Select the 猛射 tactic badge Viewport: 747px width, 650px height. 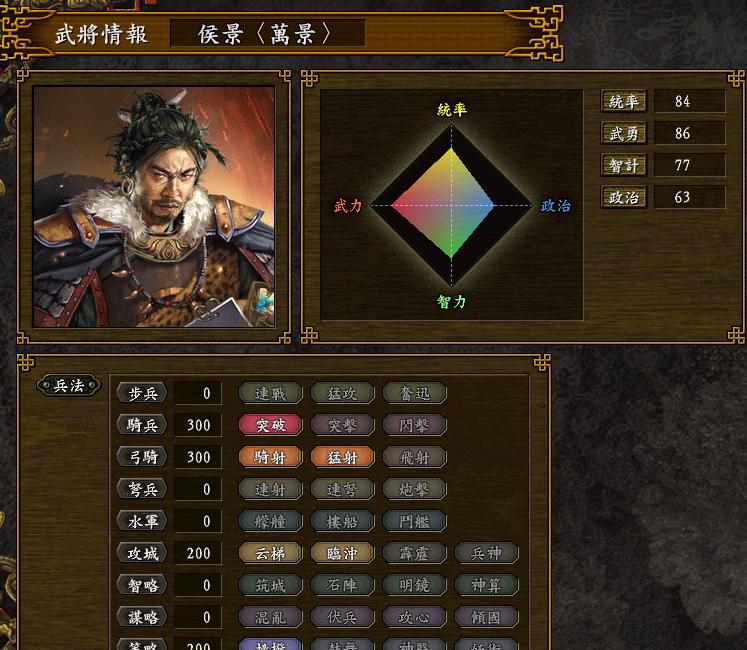coord(342,457)
